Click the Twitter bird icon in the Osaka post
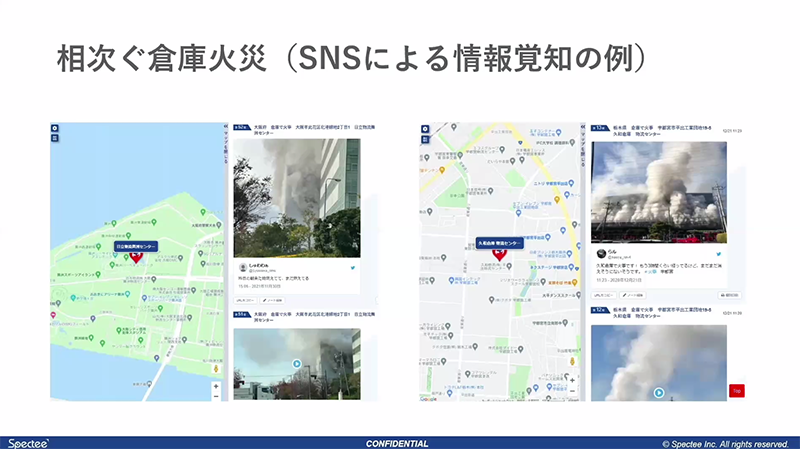The image size is (800, 449). tap(353, 268)
